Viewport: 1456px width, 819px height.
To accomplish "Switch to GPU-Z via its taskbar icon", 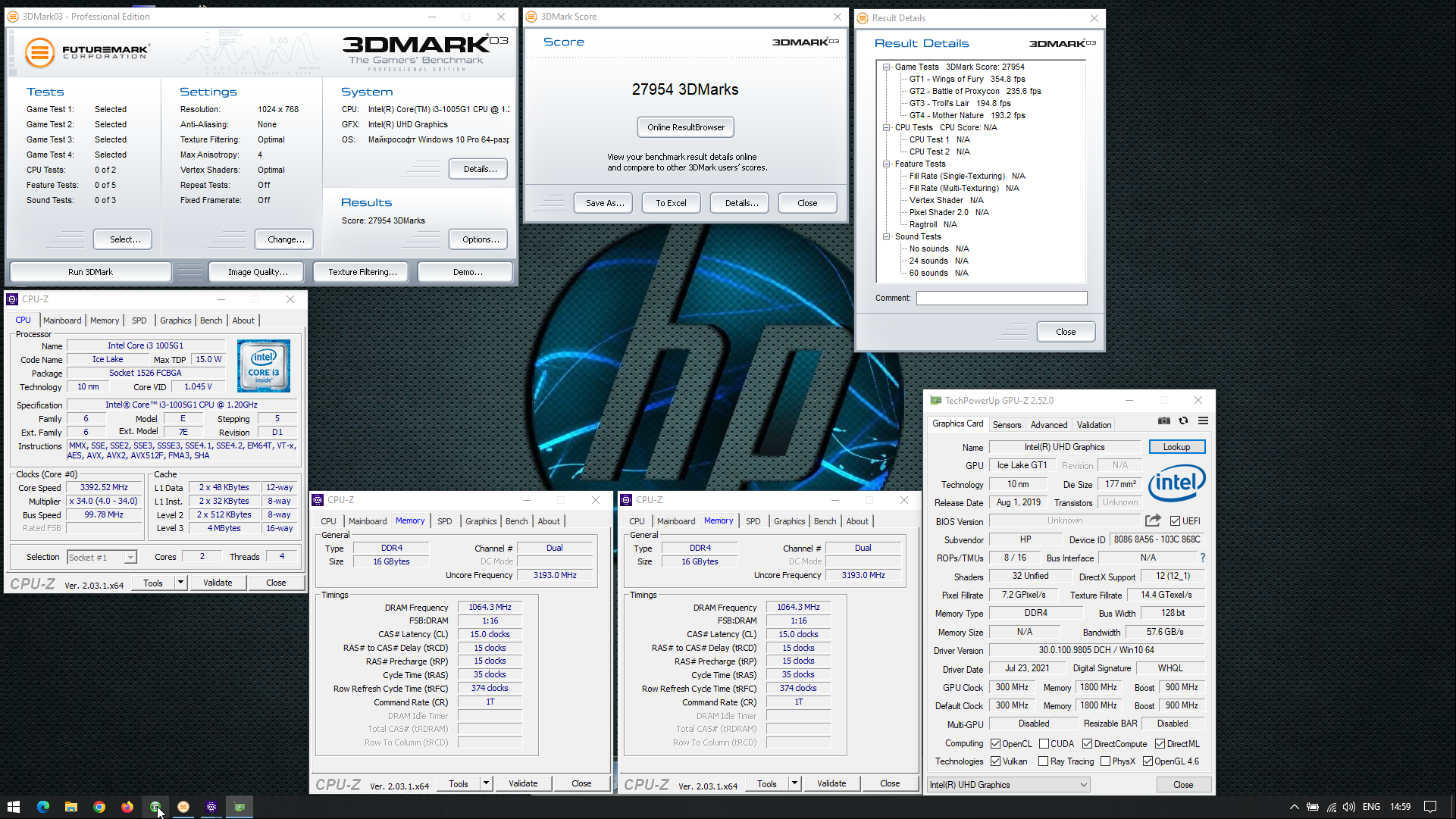I will (x=240, y=807).
